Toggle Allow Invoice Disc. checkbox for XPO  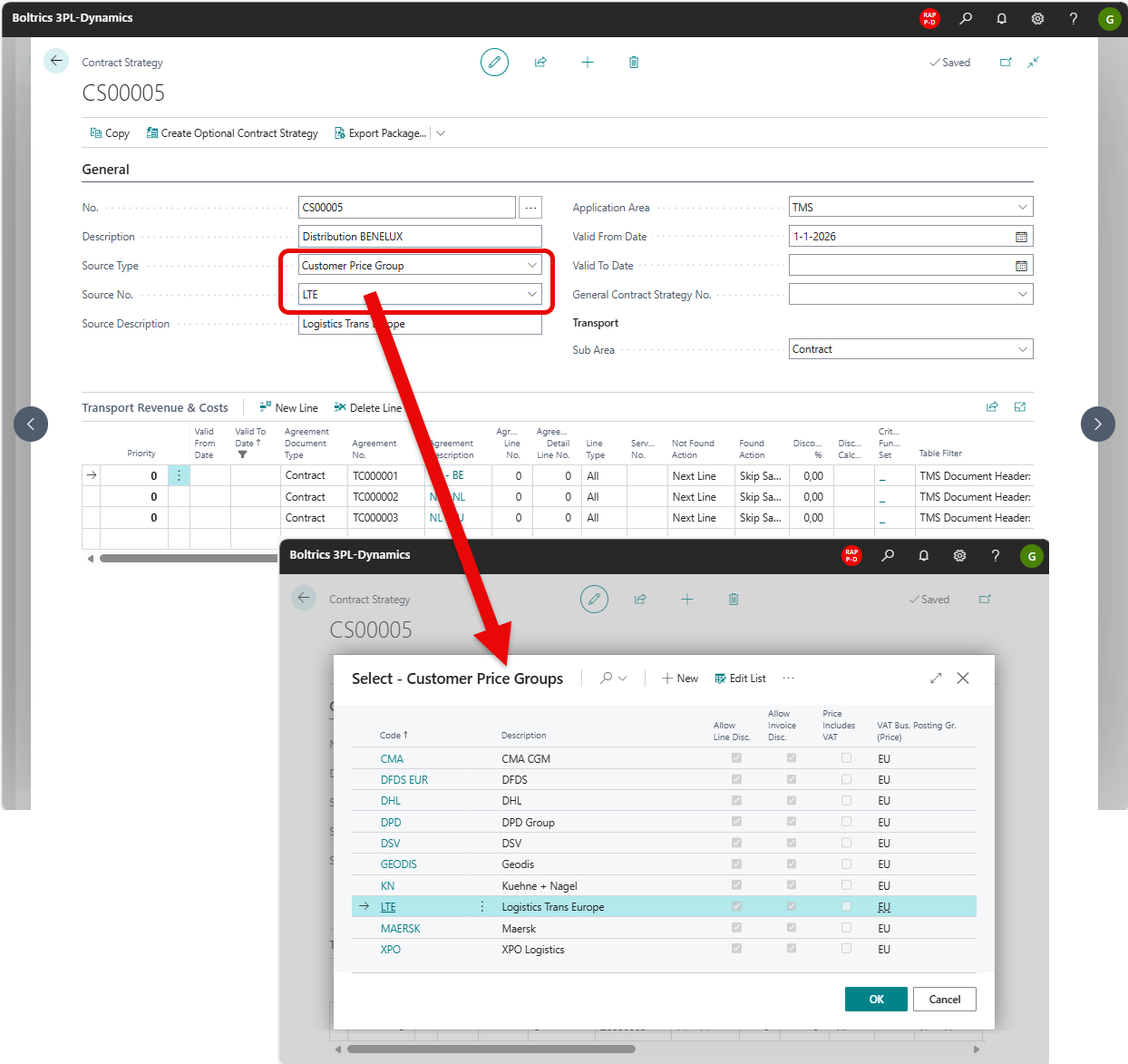pyautogui.click(x=792, y=949)
